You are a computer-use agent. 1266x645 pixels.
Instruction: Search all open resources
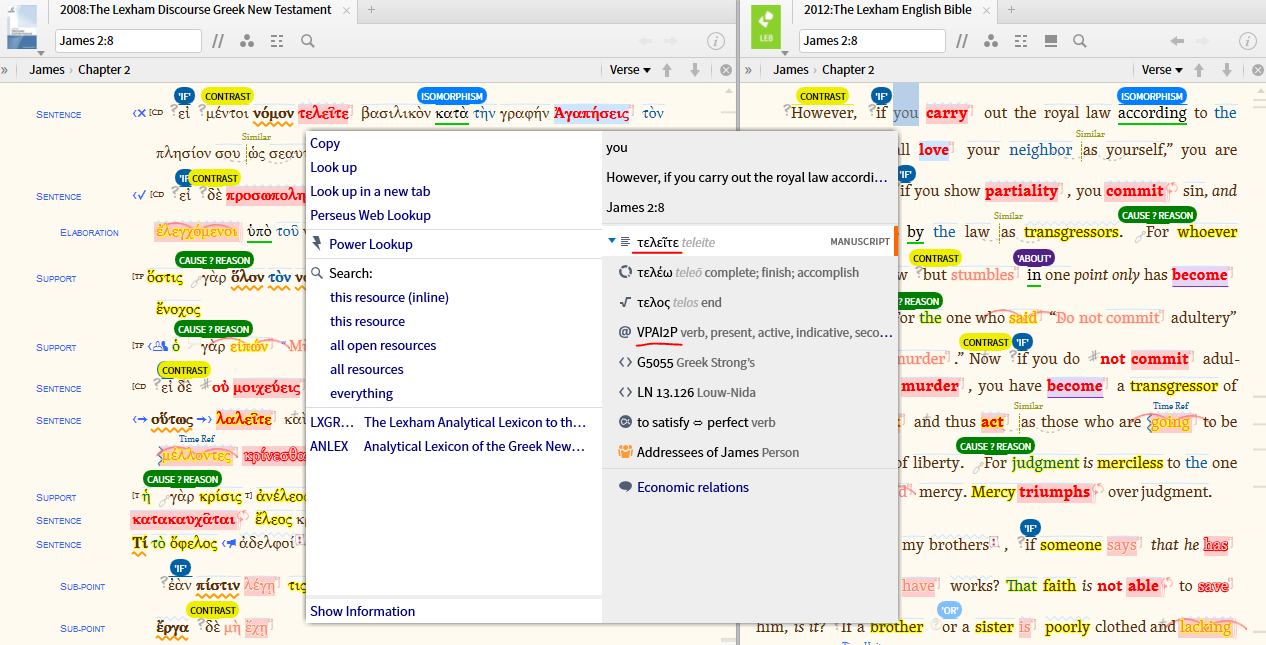(x=383, y=345)
